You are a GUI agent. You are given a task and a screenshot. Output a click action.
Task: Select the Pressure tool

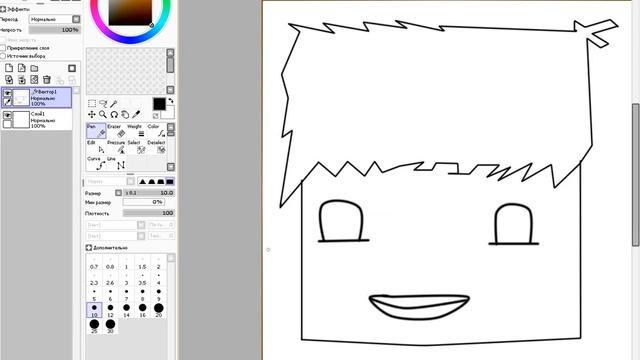[x=116, y=147]
